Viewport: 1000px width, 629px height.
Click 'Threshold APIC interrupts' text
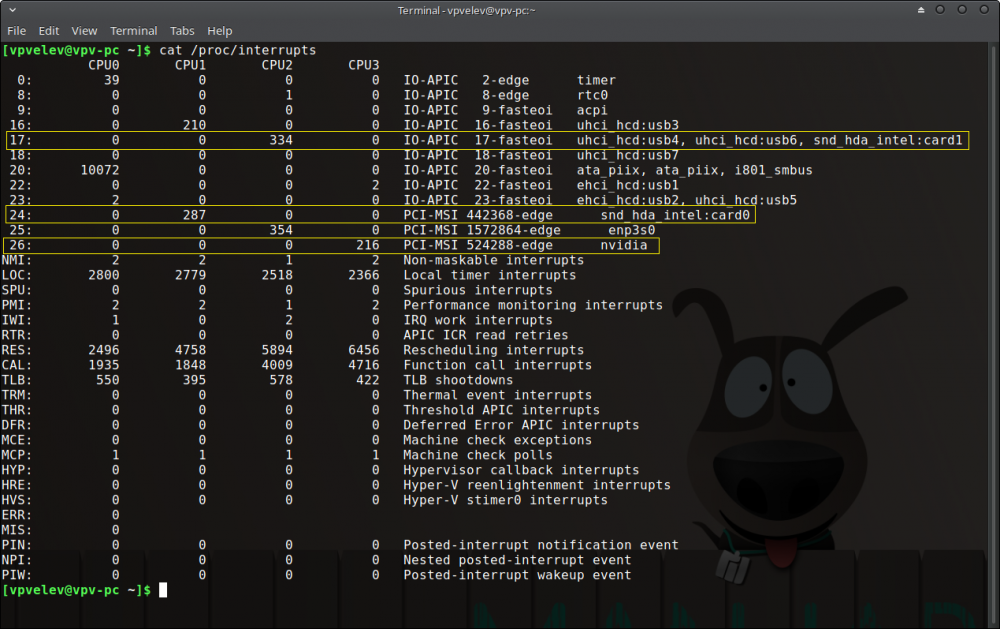point(501,410)
